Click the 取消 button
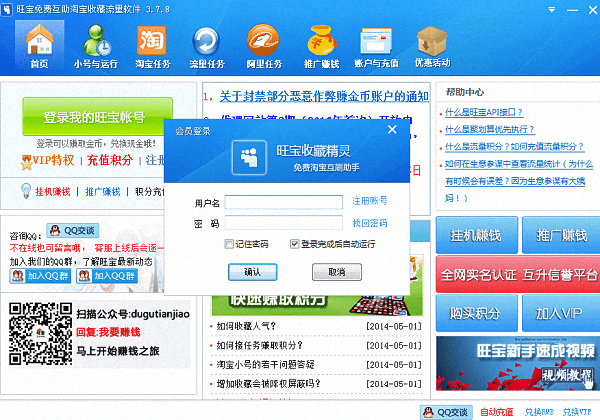600x420 pixels. [x=337, y=272]
